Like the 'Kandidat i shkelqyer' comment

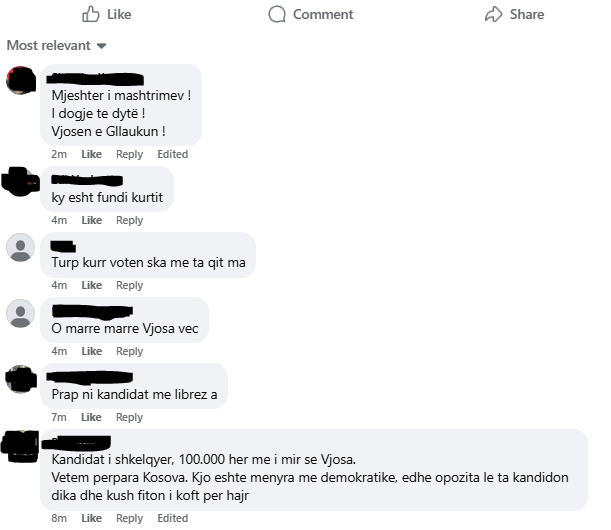pos(92,518)
